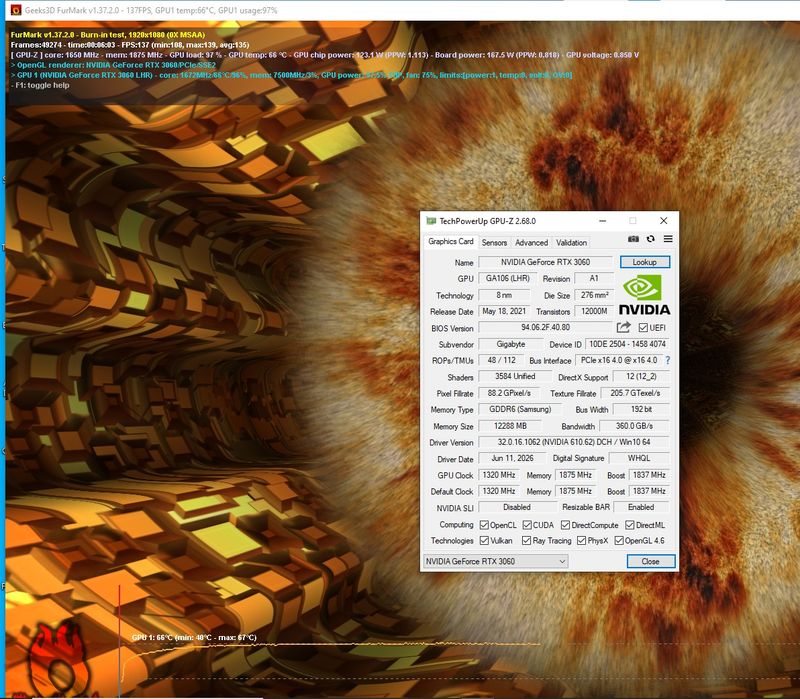The height and width of the screenshot is (699, 800).
Task: Click the Subvendor value Gigabyte
Action: click(511, 344)
